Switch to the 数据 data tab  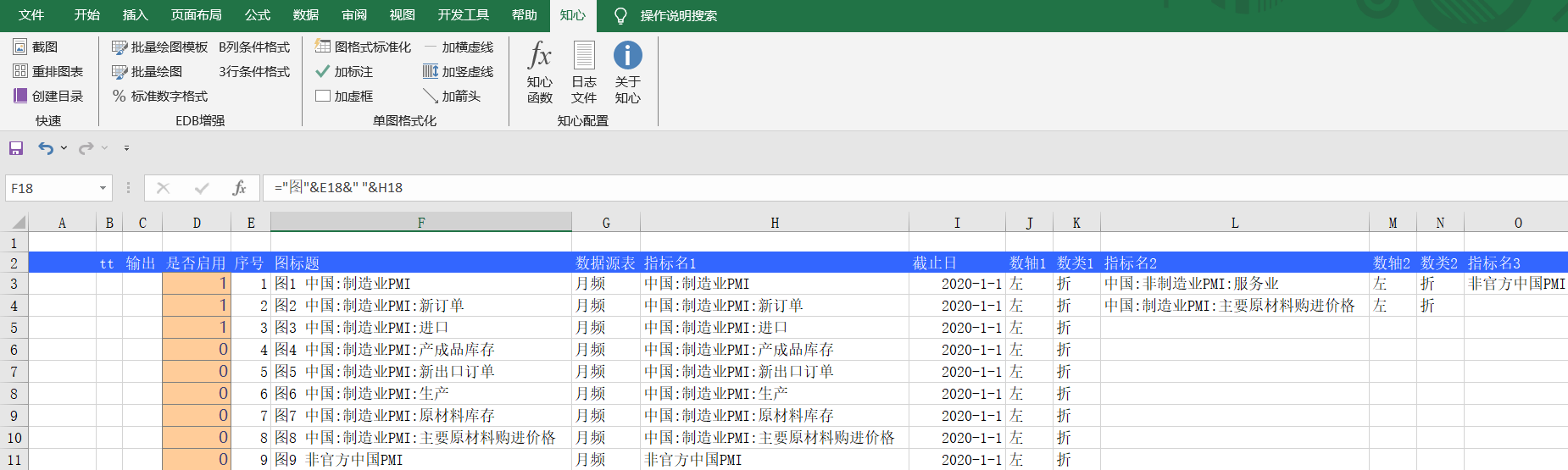click(x=306, y=15)
